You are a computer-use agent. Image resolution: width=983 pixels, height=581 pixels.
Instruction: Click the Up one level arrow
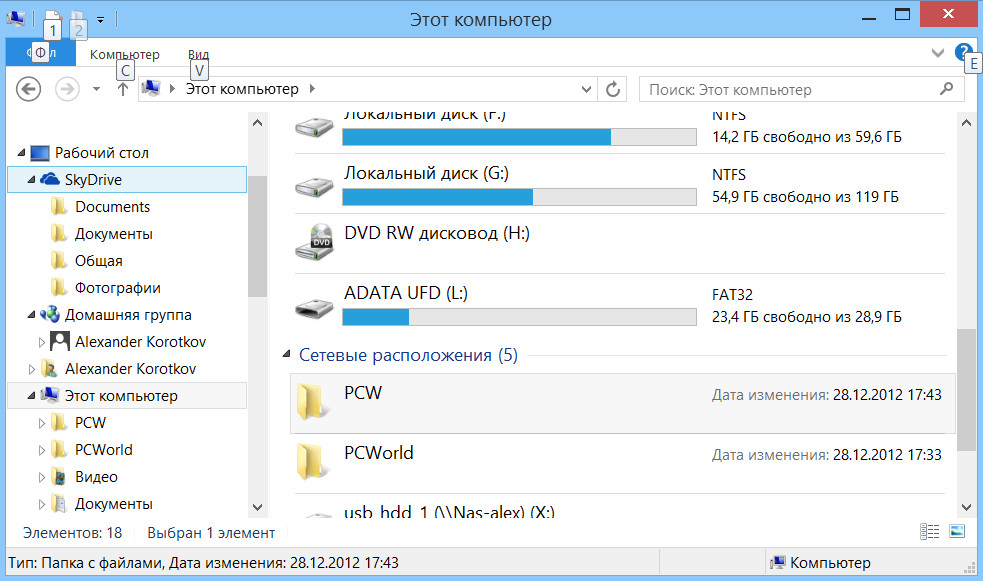[123, 89]
